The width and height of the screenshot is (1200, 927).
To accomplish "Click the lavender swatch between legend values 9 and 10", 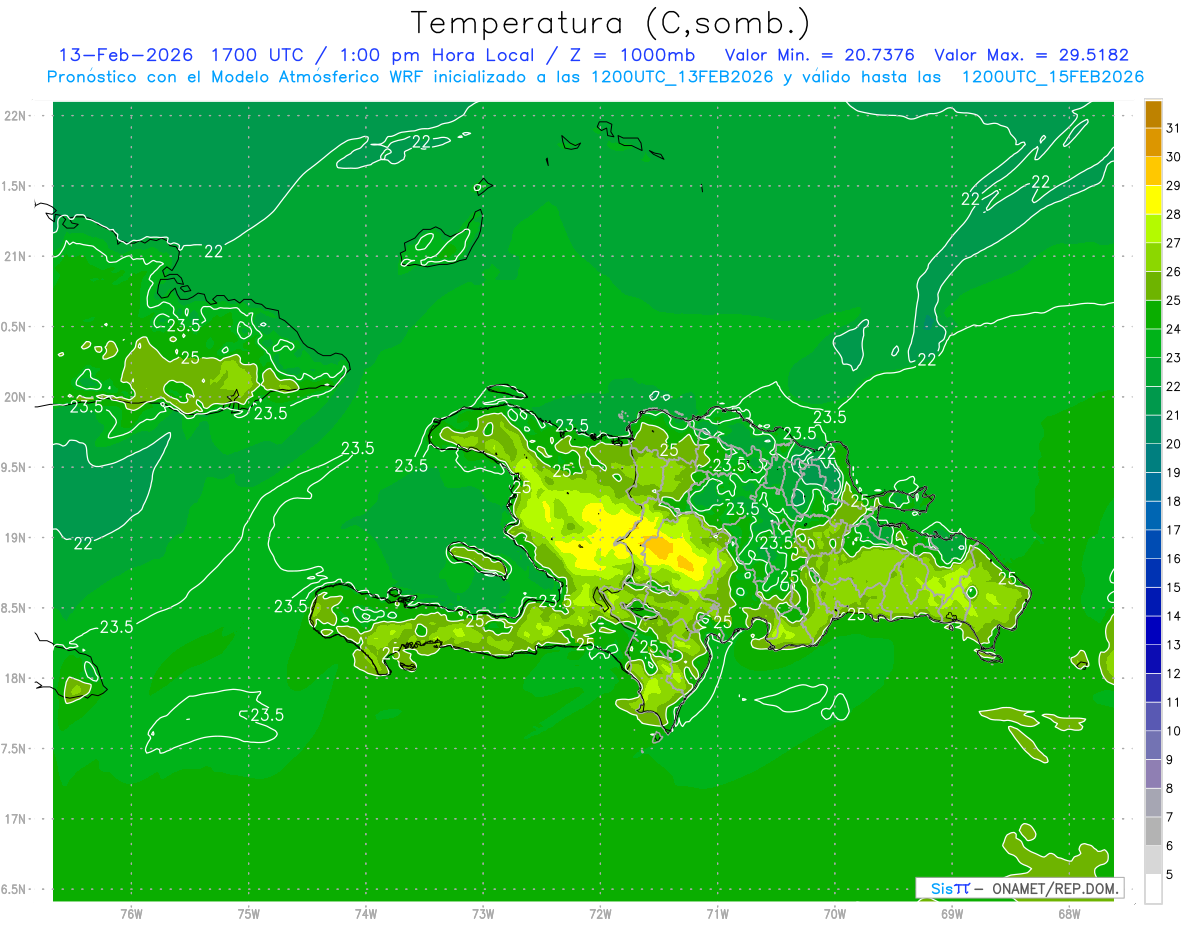I will tap(1153, 746).
